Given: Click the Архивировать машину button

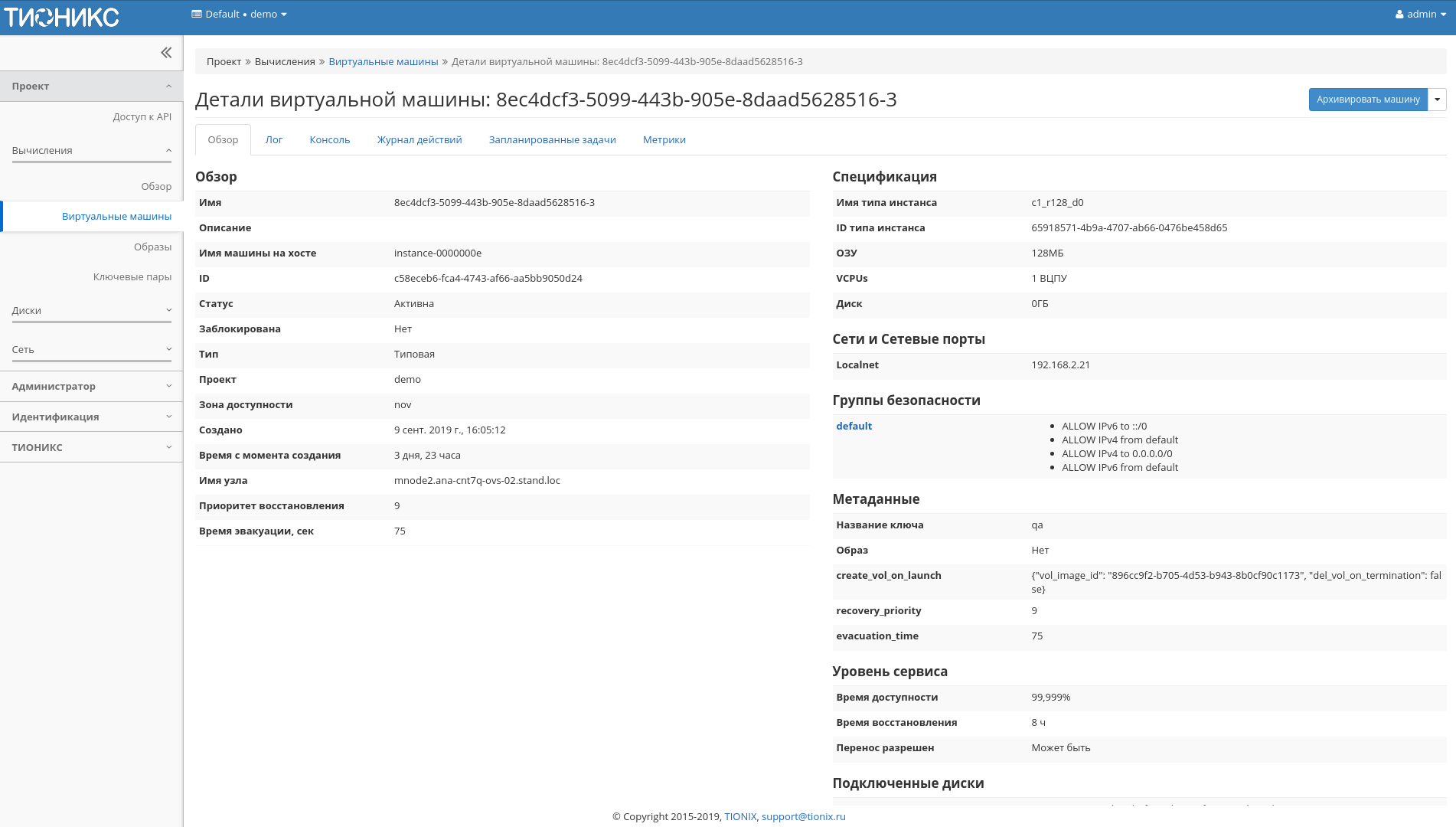Looking at the screenshot, I should [1368, 100].
